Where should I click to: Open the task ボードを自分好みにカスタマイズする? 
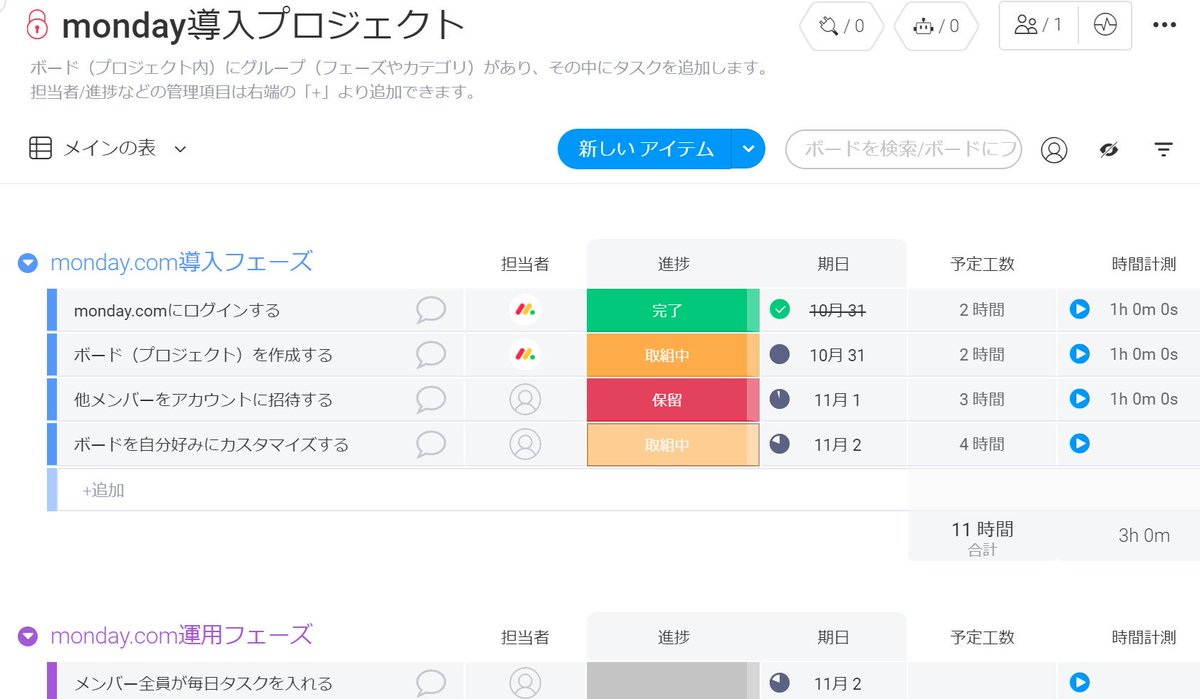[211, 444]
